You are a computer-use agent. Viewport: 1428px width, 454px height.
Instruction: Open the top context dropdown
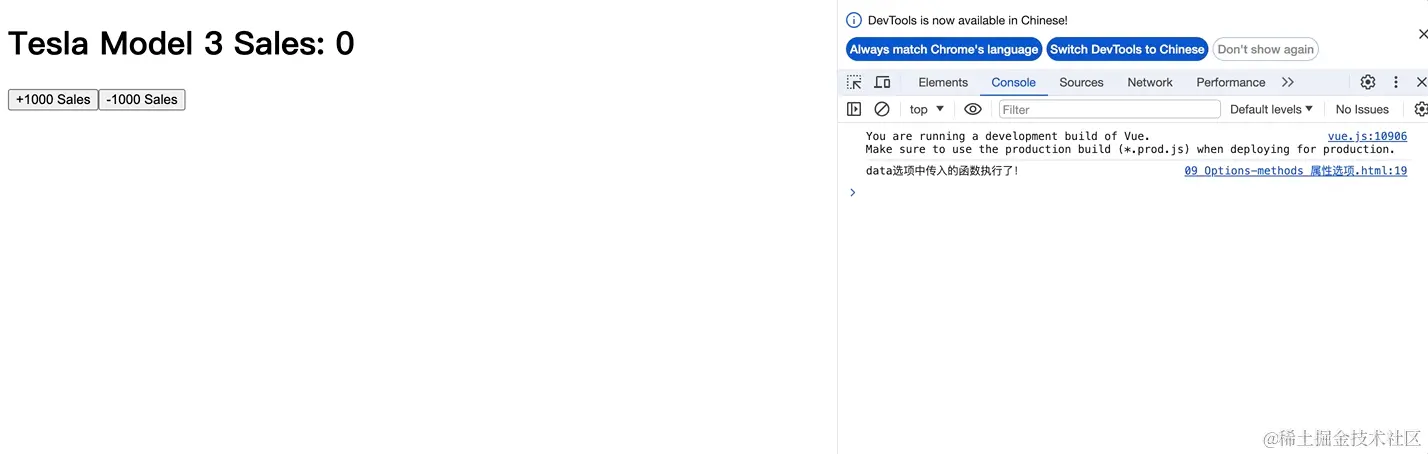927,109
